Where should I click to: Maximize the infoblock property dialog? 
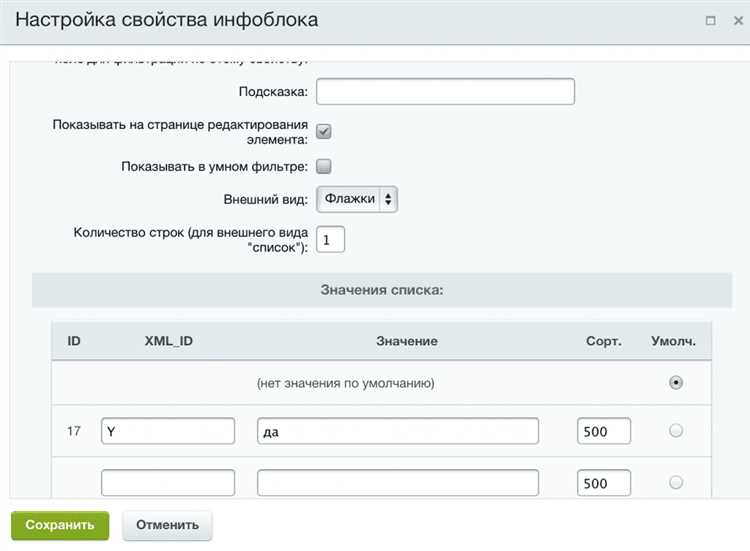pyautogui.click(x=711, y=21)
